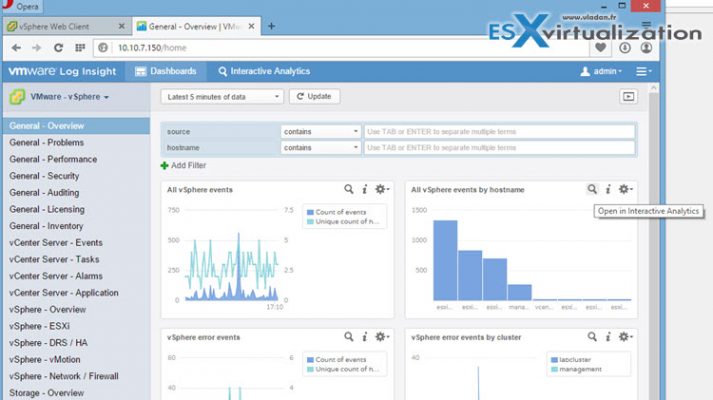Toggle management legend swatch
The width and height of the screenshot is (713, 400).
[554, 370]
